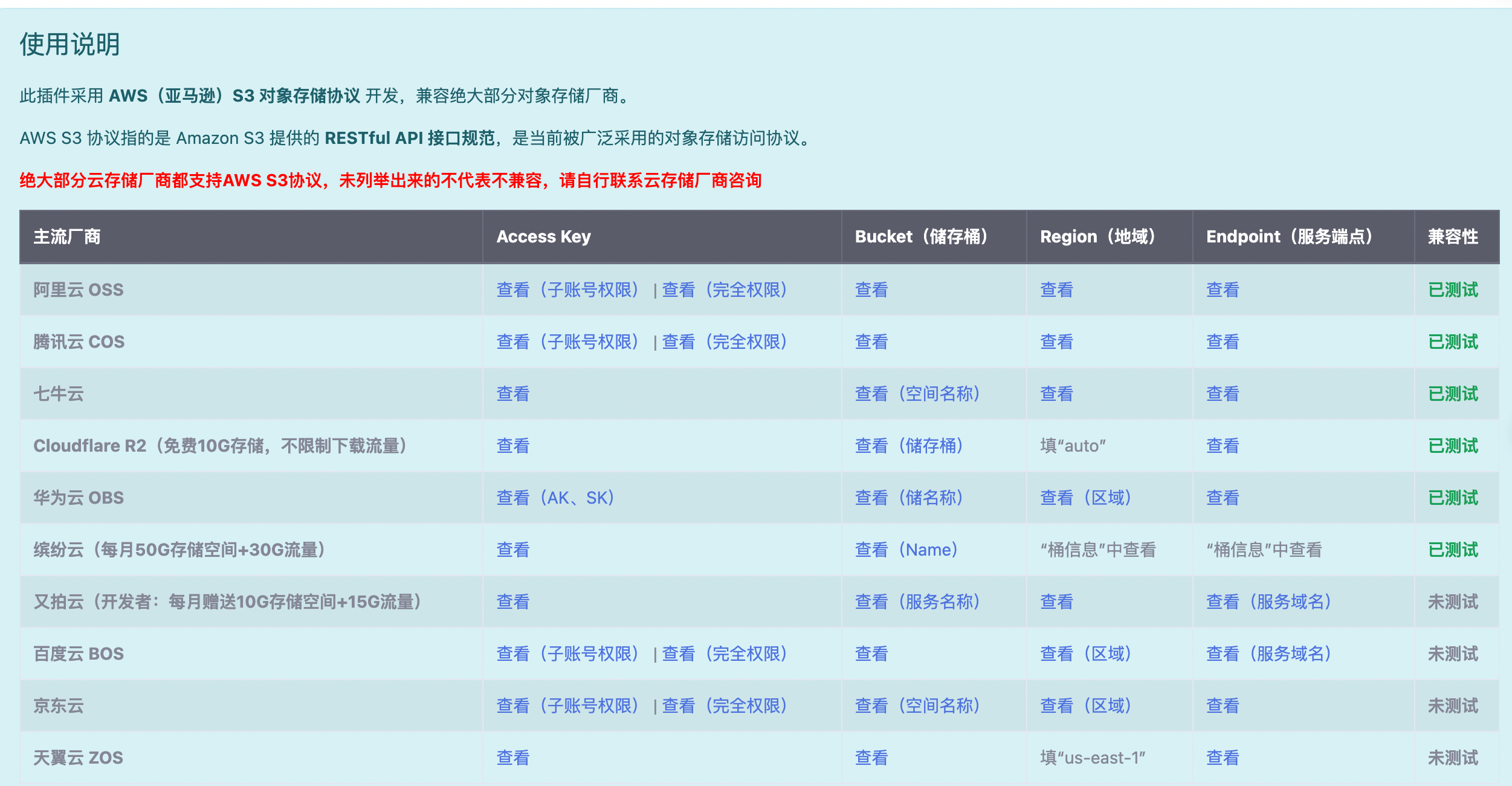1512x786 pixels.
Task: View 腾讯云 COS Bucket link
Action: pyautogui.click(x=871, y=342)
